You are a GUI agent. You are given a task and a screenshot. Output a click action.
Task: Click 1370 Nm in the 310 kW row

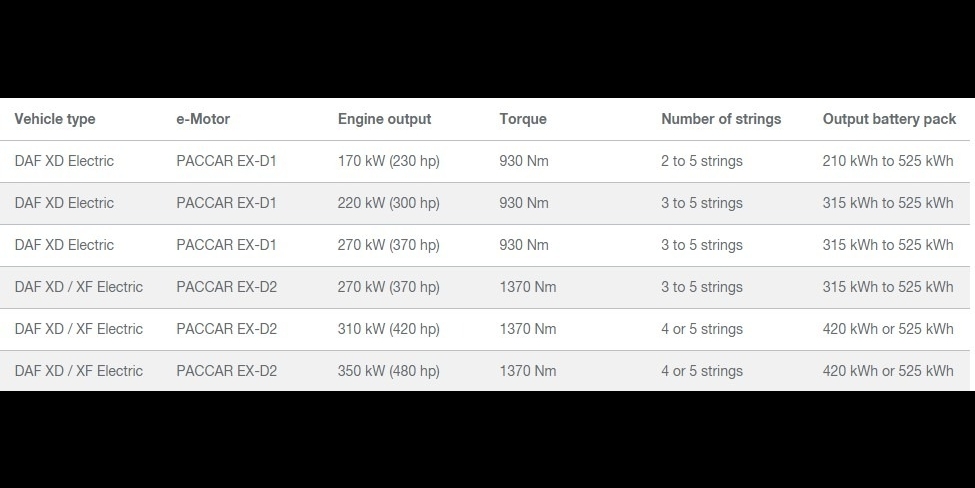(x=527, y=329)
